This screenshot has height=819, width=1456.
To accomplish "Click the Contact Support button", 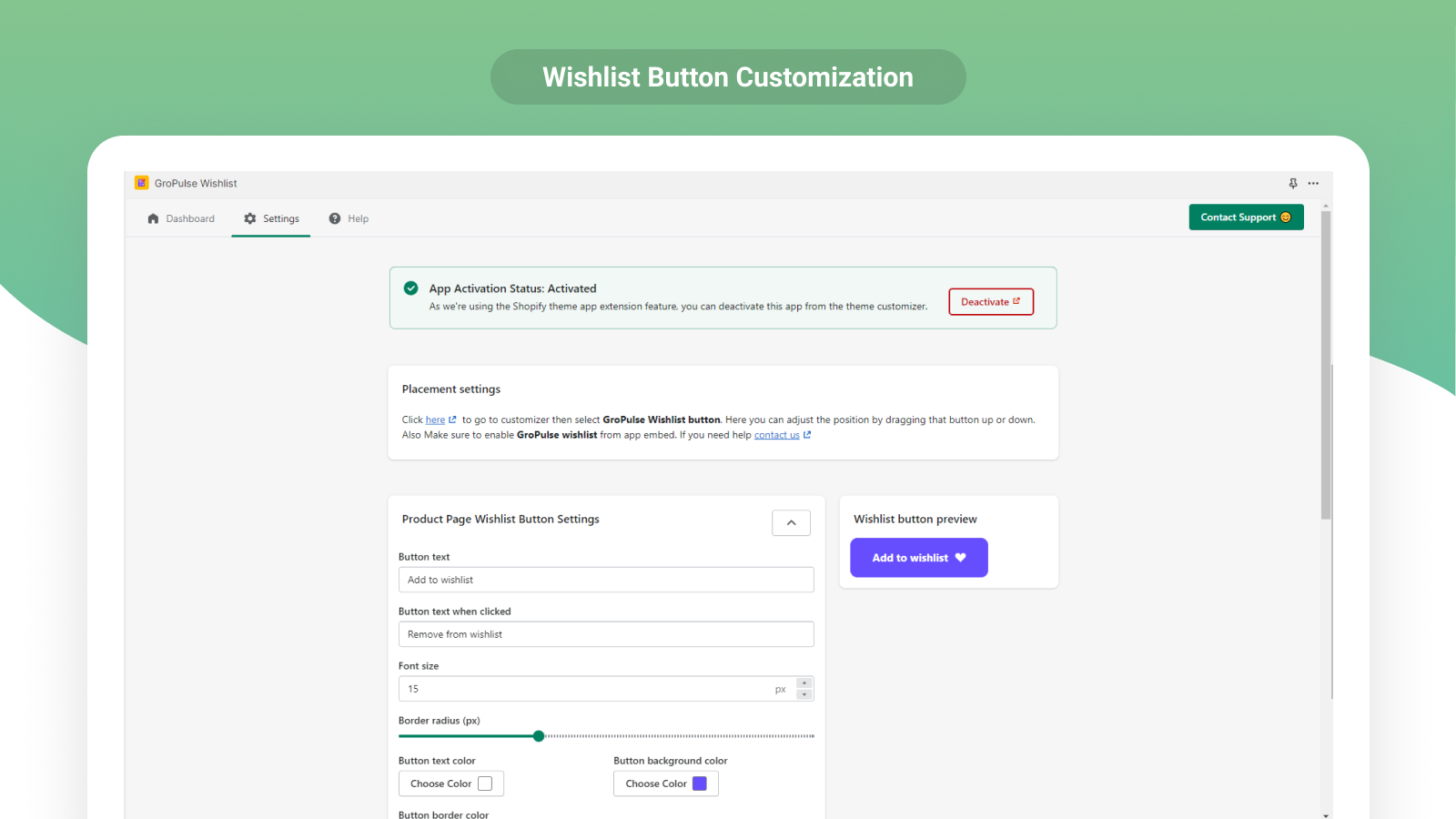I will [x=1246, y=217].
